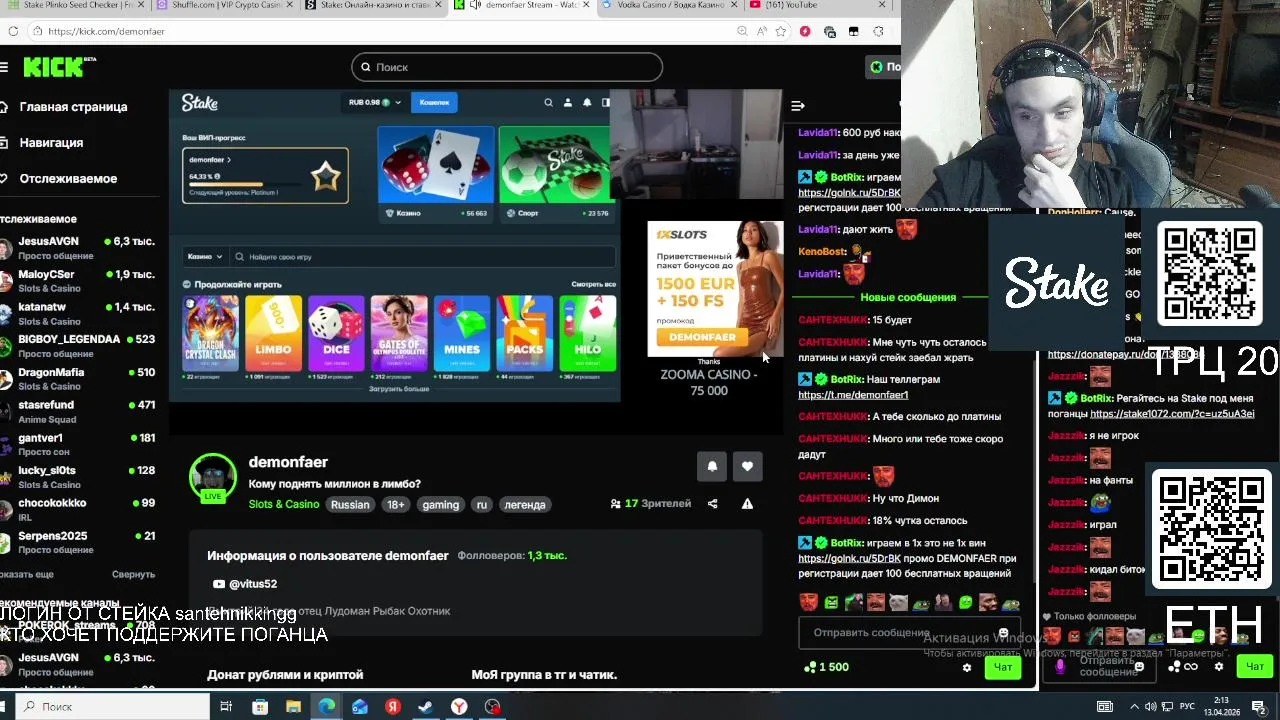Open the DragonMafia channel

pos(78,379)
